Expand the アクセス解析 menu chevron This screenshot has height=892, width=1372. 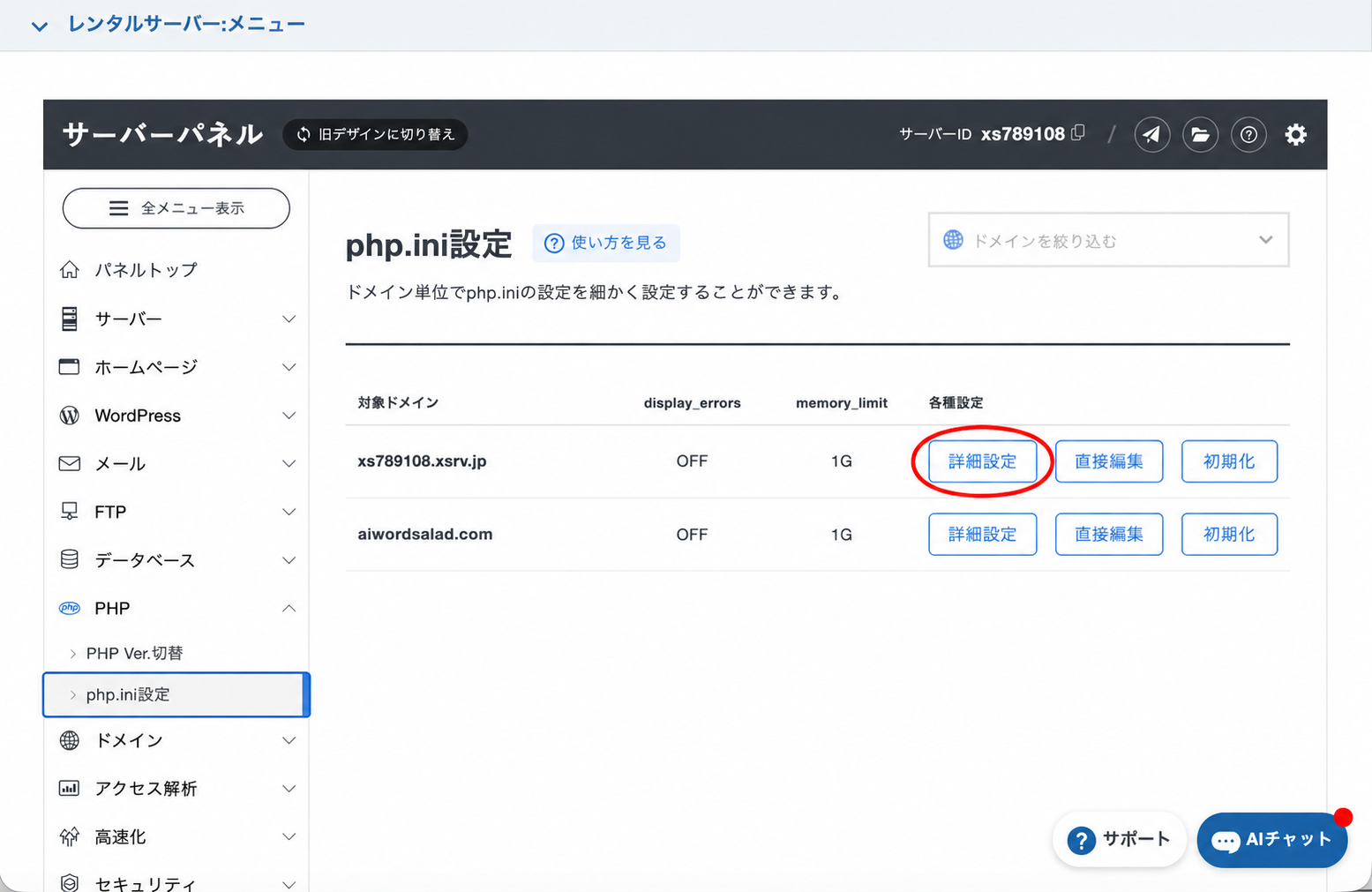(x=289, y=789)
